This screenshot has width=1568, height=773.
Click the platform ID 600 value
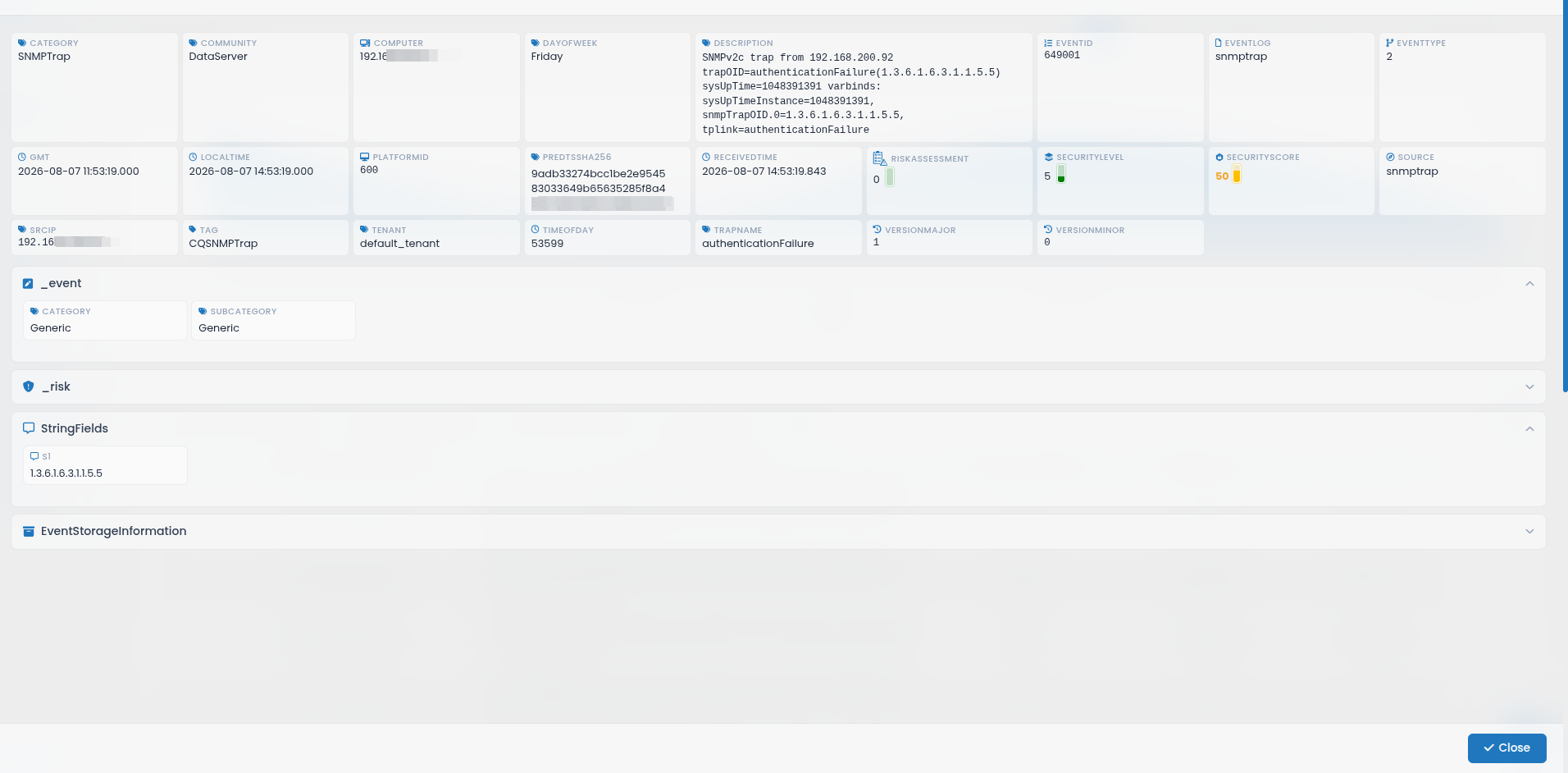tap(369, 170)
